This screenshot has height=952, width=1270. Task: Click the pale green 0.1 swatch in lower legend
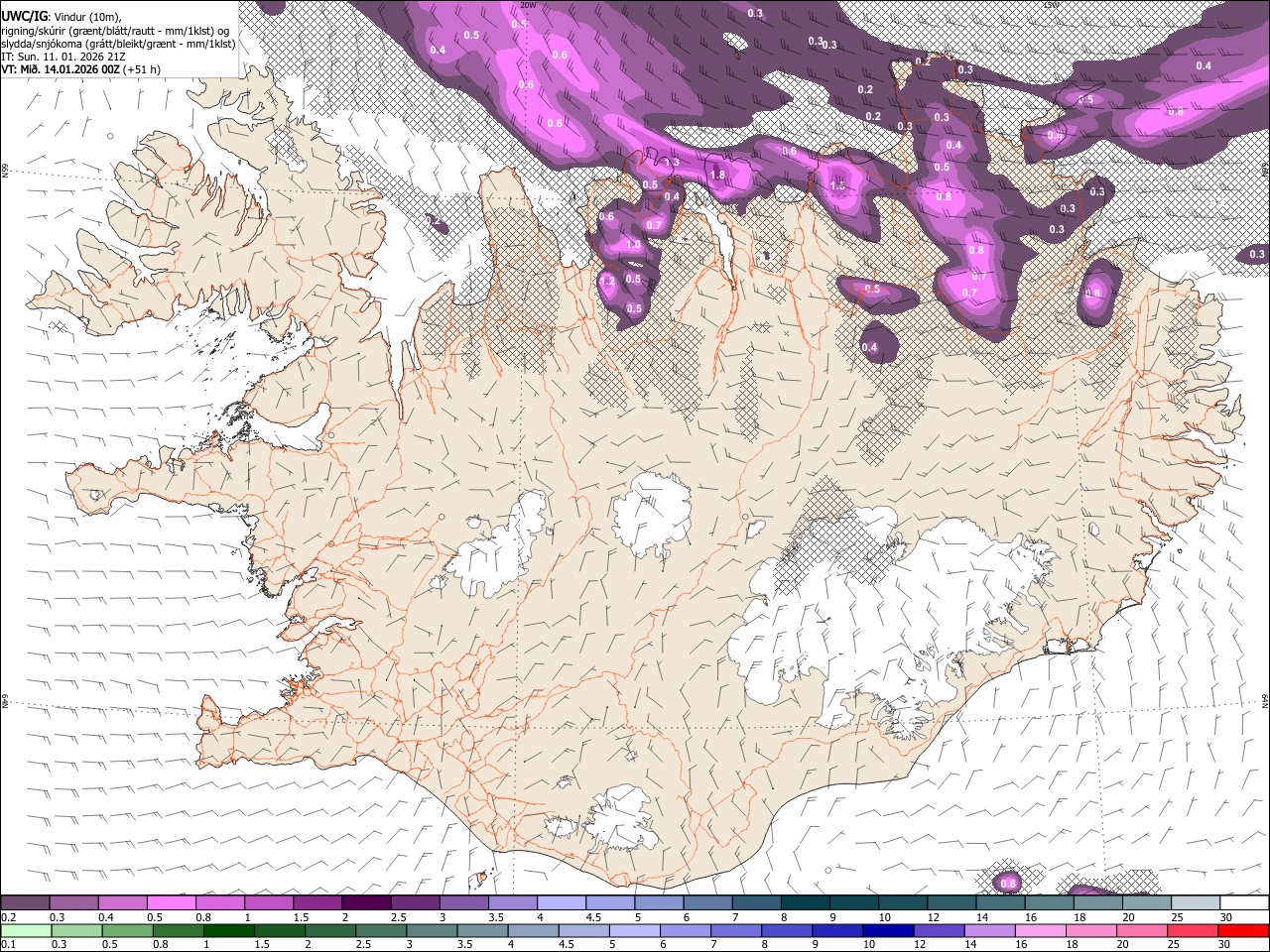coord(26,930)
